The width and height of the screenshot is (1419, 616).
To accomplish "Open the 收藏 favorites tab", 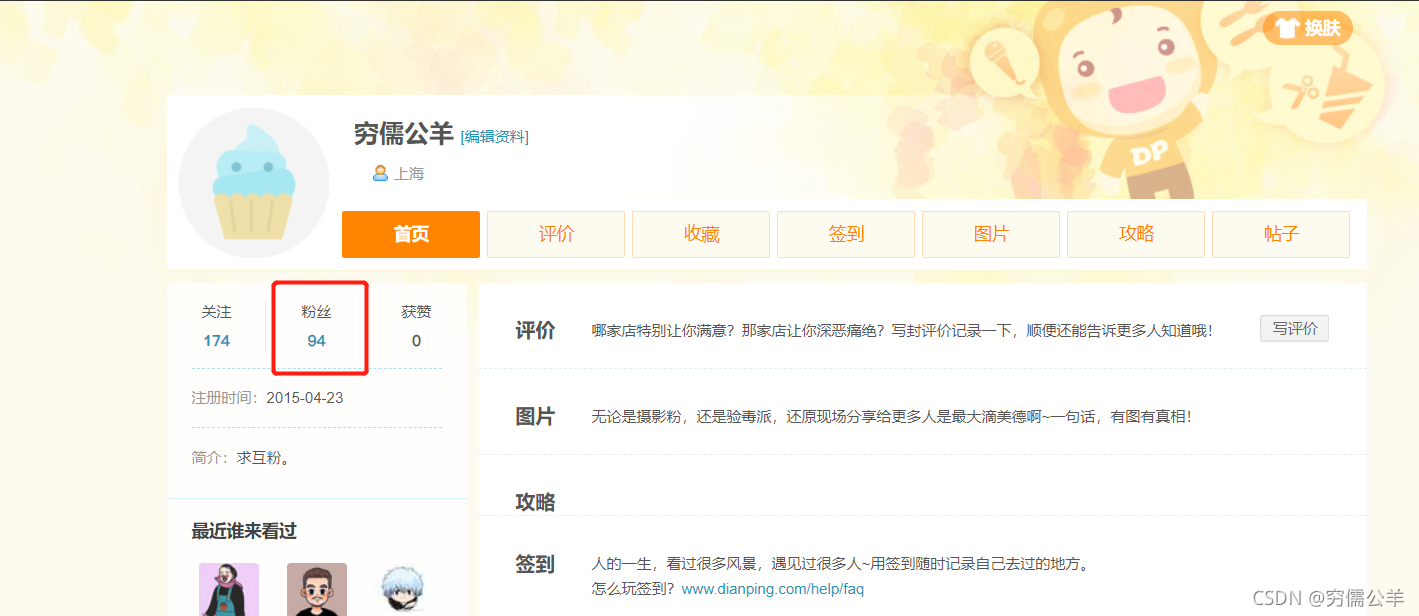I will tap(701, 234).
